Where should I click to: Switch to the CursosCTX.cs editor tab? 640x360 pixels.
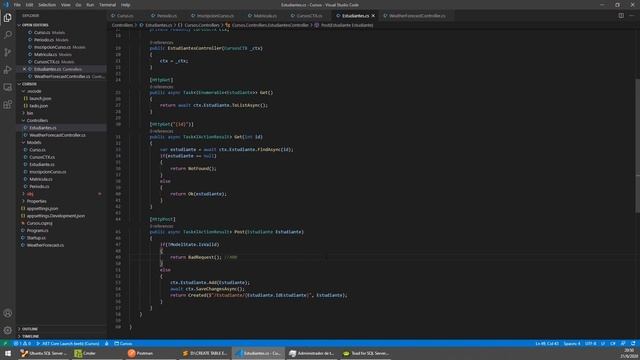coord(309,16)
